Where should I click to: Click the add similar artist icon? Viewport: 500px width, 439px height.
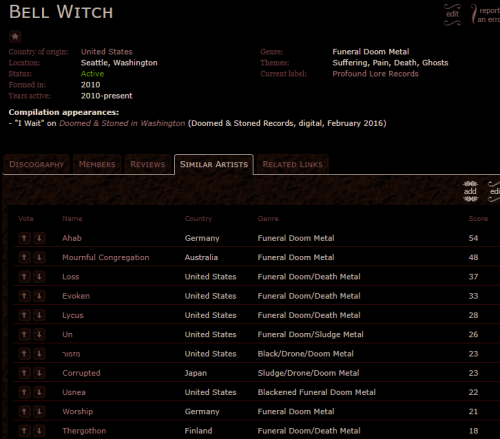(x=470, y=191)
